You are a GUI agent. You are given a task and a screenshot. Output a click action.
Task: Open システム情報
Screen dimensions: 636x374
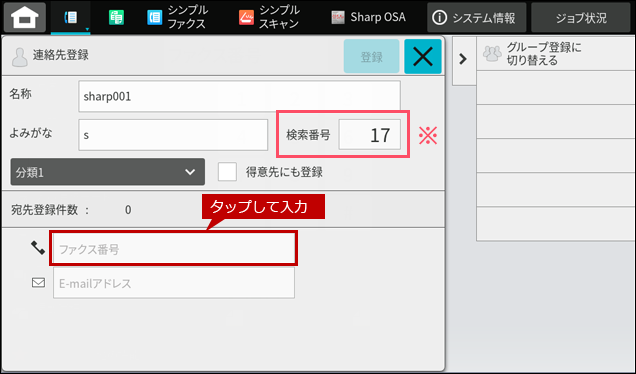click(x=477, y=17)
